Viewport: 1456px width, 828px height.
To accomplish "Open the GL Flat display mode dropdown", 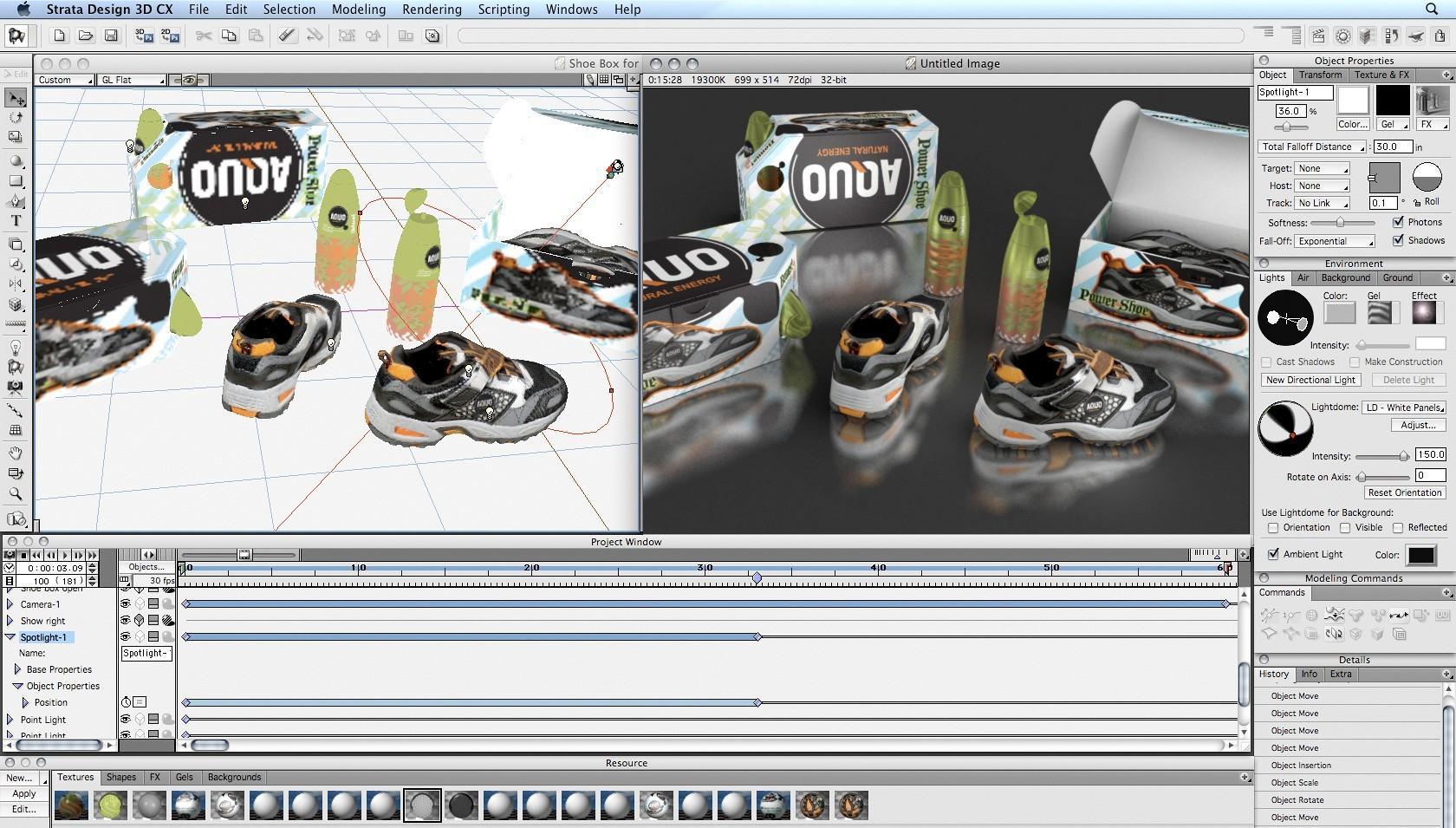I will point(133,80).
